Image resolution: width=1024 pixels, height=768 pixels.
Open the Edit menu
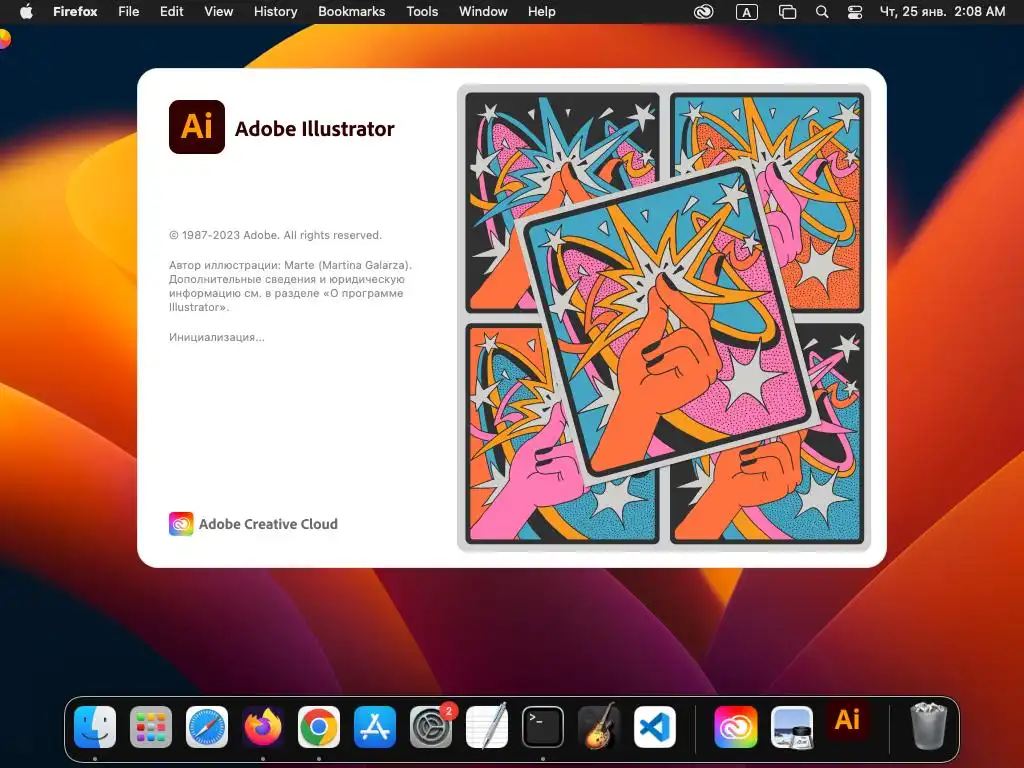point(172,12)
